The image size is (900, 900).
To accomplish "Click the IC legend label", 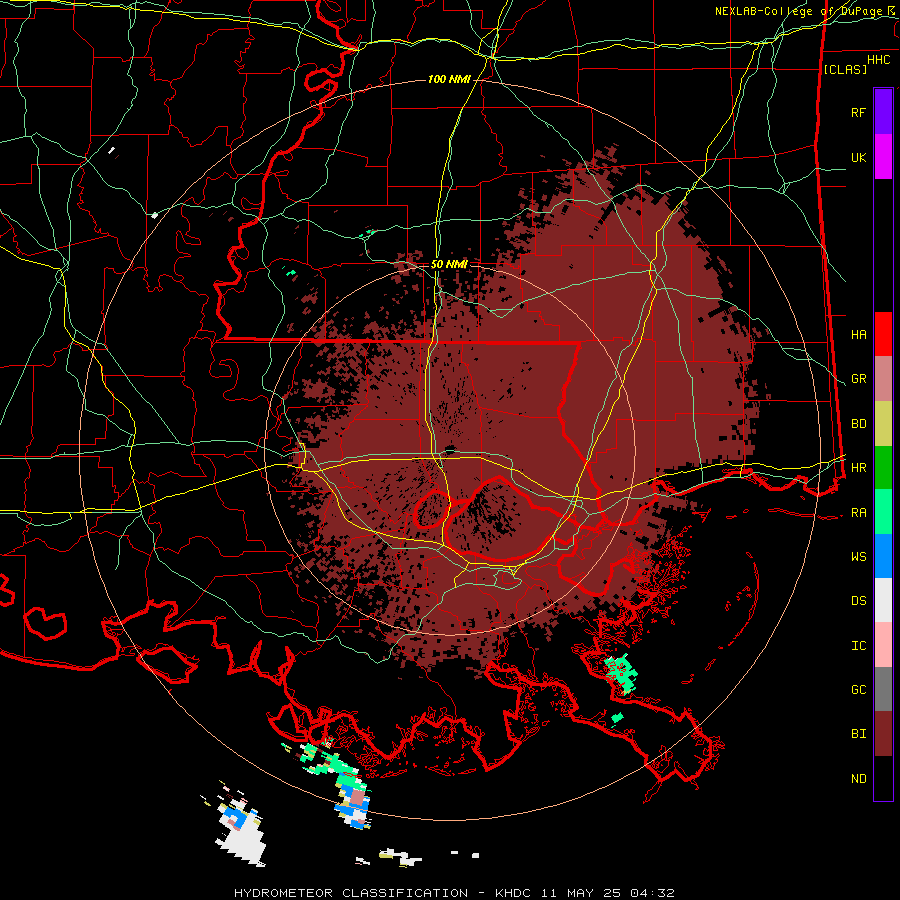I will click(x=858, y=645).
